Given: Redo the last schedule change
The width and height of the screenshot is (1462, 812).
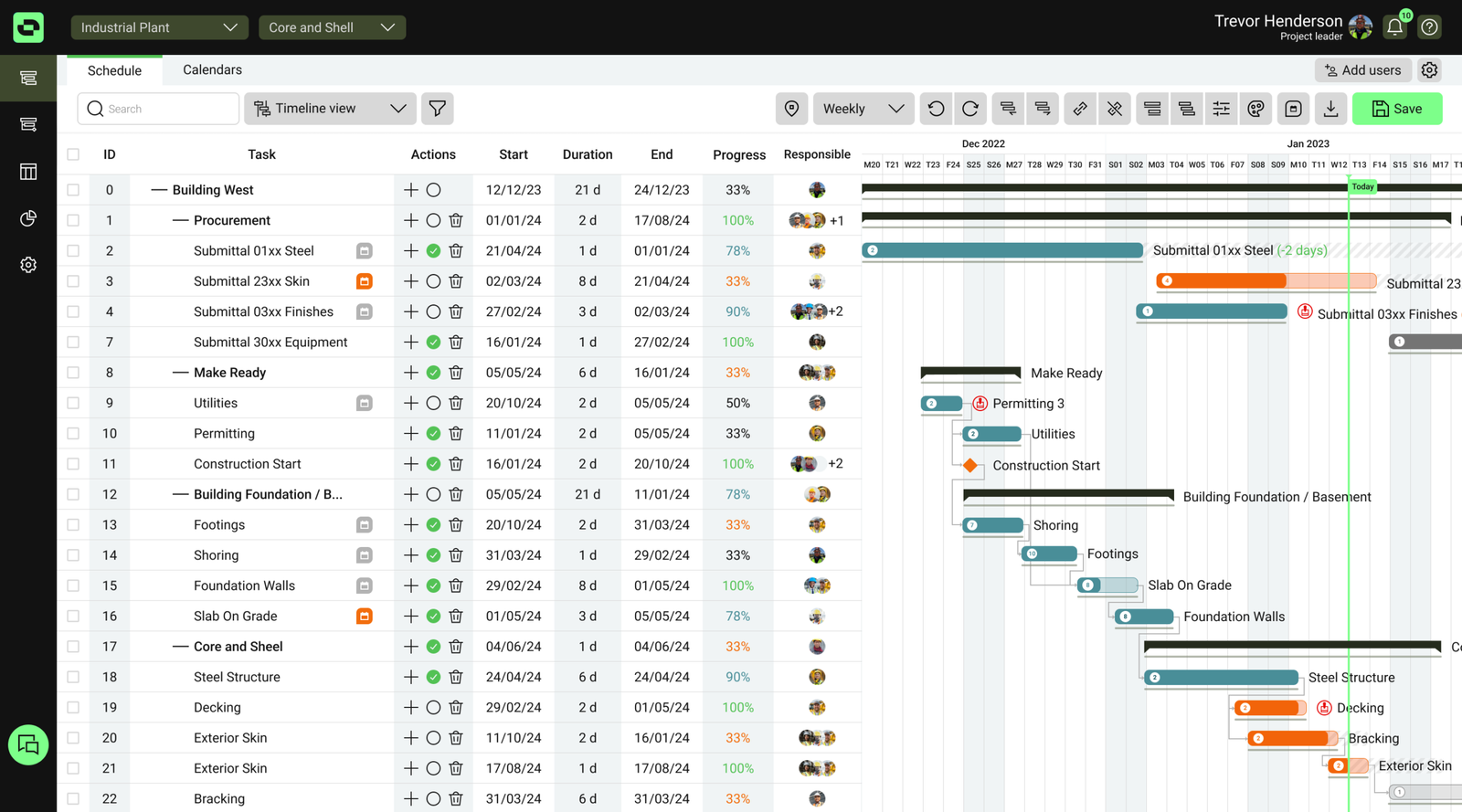Looking at the screenshot, I should coord(970,109).
